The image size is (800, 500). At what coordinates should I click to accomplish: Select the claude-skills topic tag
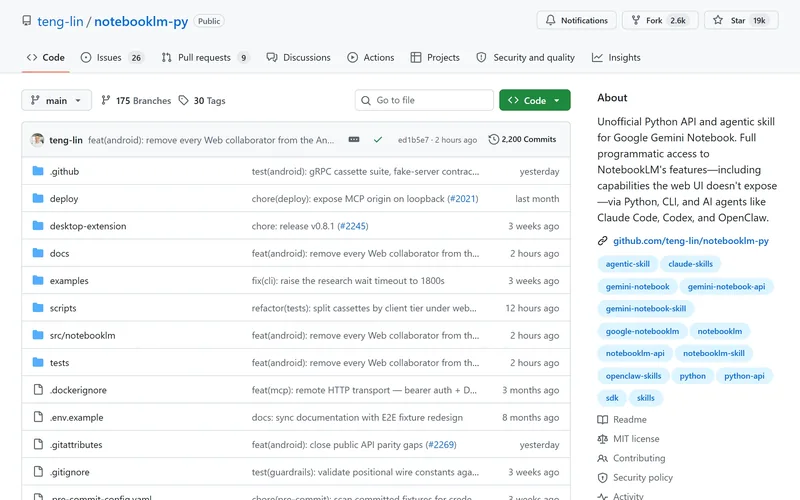[x=690, y=264]
